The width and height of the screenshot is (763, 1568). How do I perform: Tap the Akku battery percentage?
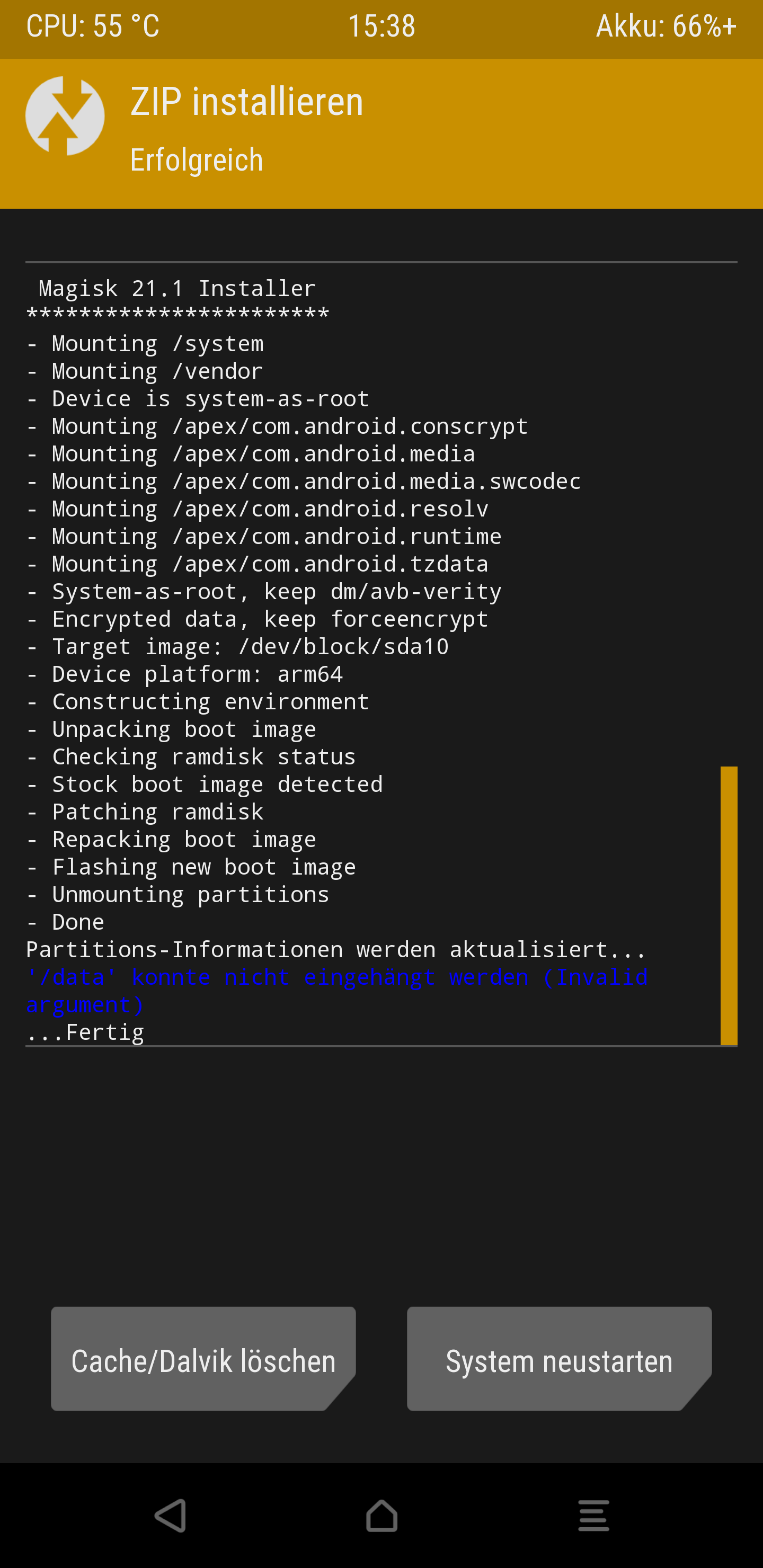pos(666,26)
